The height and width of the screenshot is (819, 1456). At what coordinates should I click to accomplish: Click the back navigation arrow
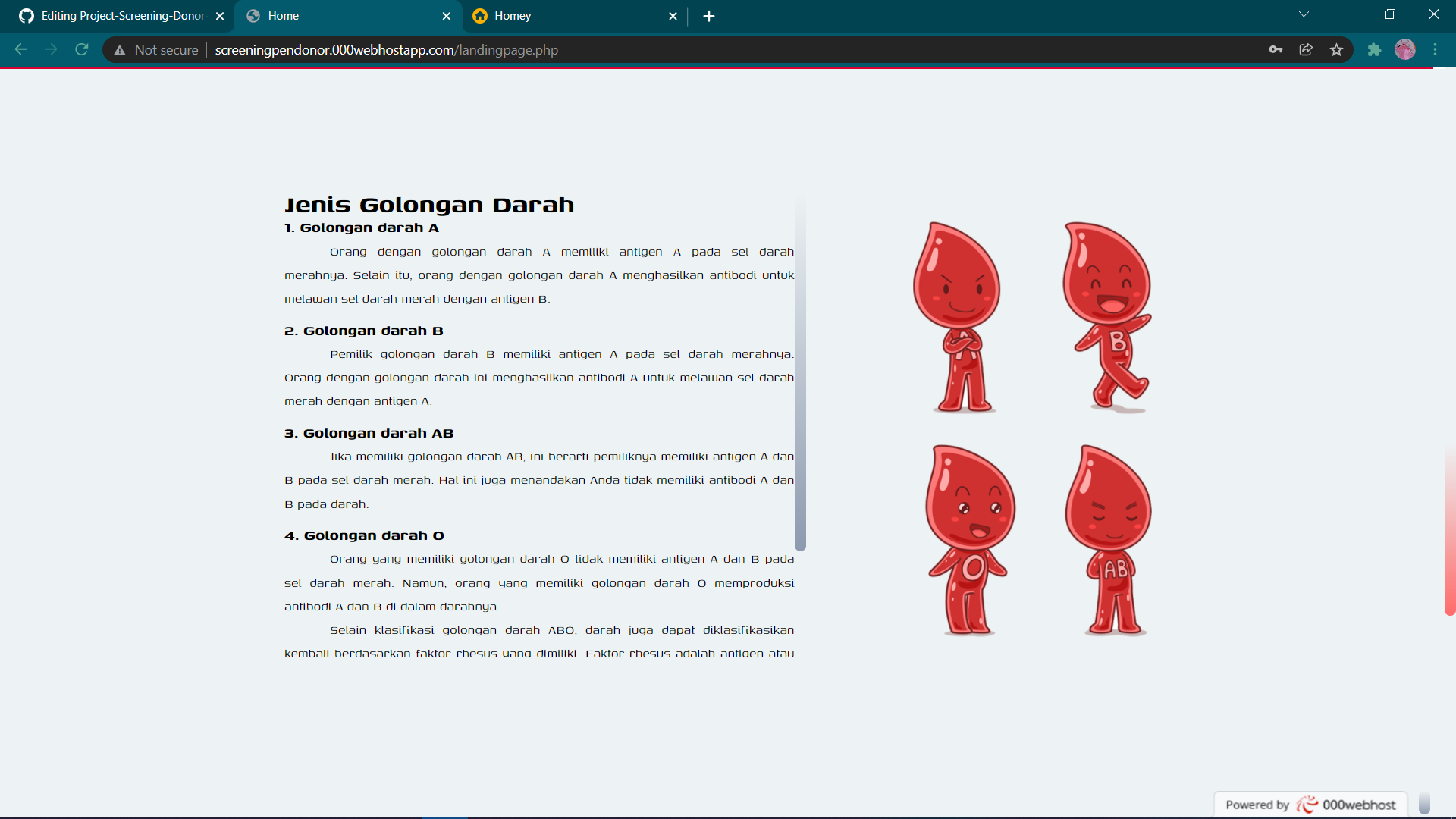coord(20,49)
